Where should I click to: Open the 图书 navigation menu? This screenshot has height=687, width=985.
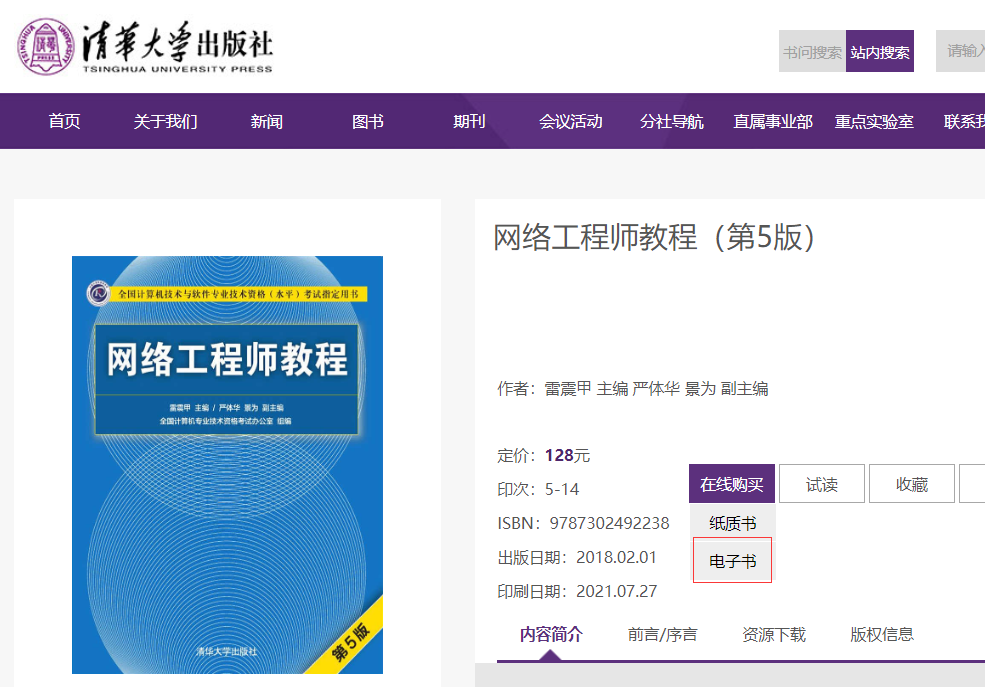pos(368,121)
